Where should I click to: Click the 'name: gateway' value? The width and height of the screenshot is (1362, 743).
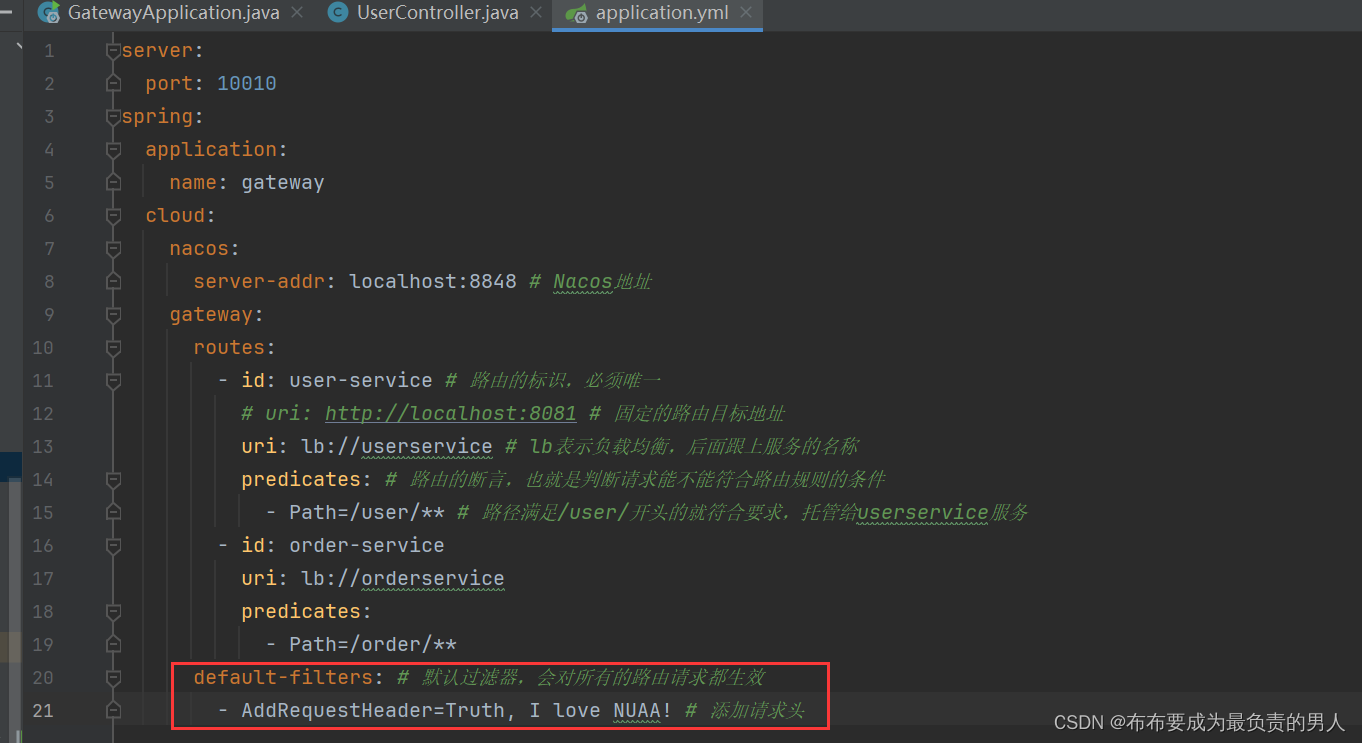pyautogui.click(x=283, y=182)
